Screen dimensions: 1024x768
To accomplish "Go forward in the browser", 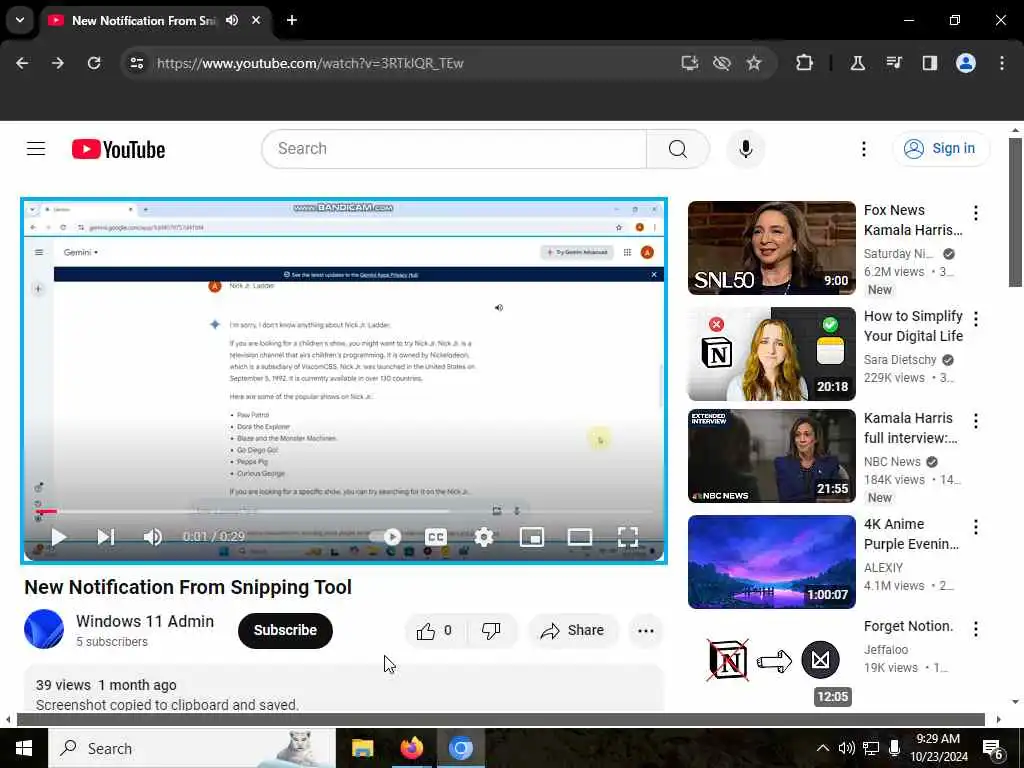I will tap(58, 63).
